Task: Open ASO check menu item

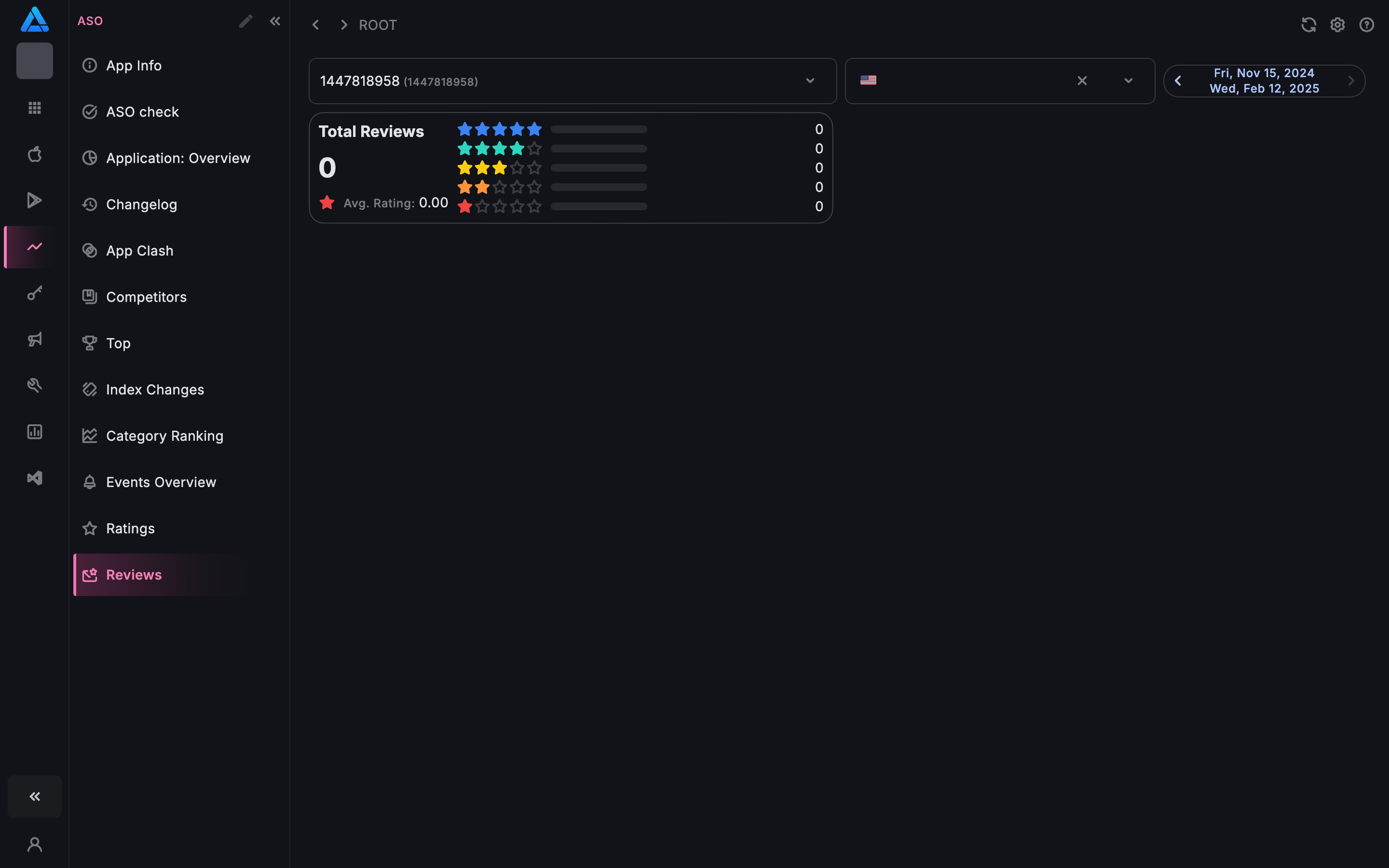Action: (179, 112)
